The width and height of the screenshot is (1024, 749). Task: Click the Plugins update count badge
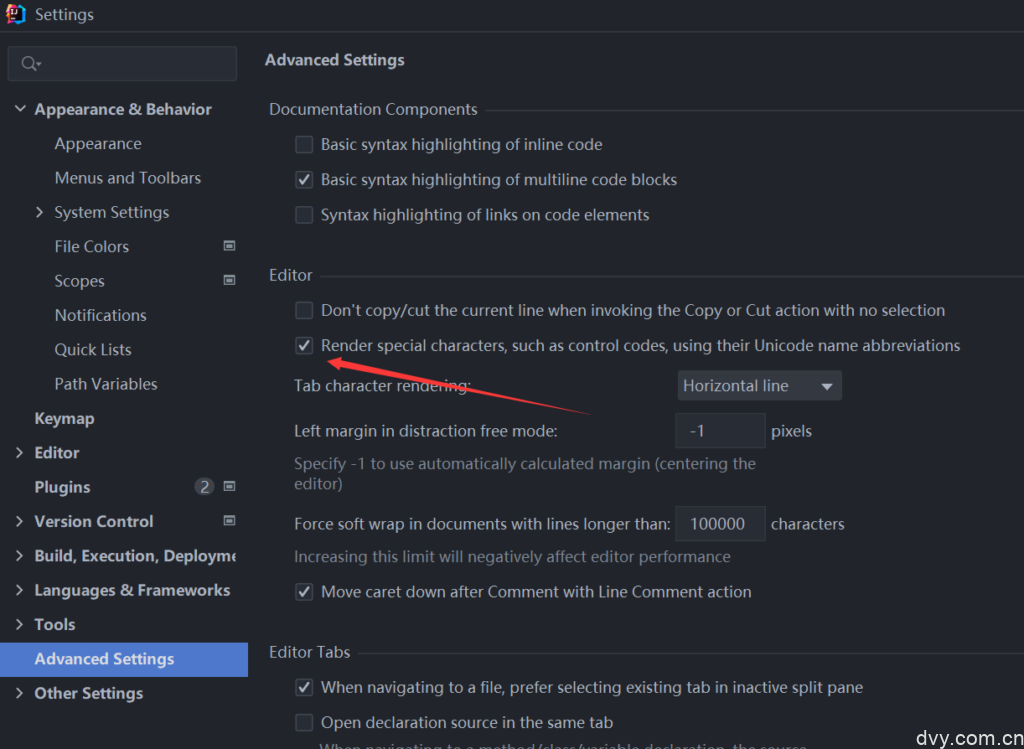(x=204, y=487)
